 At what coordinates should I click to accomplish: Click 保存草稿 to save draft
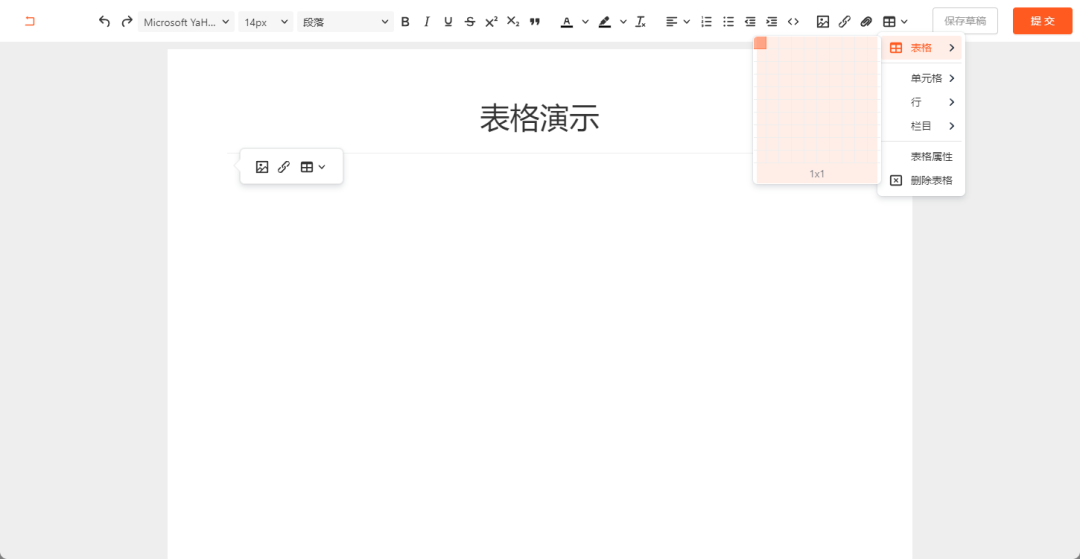[965, 21]
